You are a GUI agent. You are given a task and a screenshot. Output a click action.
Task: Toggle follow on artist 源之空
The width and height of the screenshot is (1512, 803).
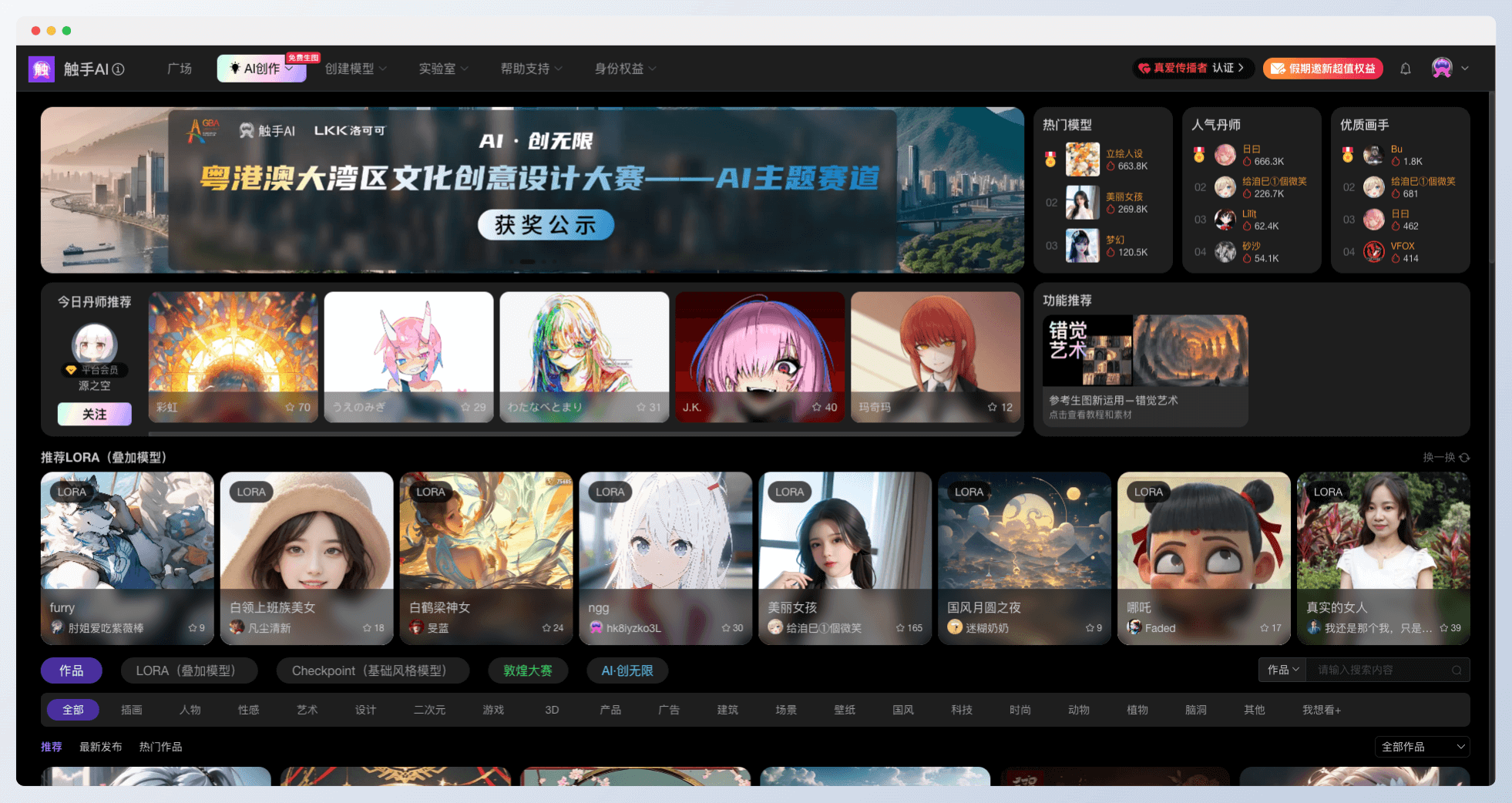pyautogui.click(x=94, y=414)
